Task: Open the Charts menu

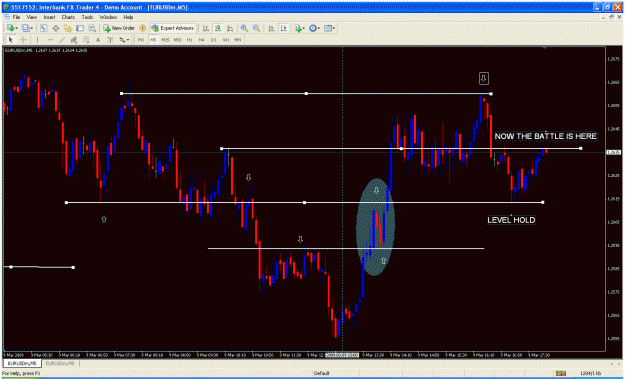Action: [68, 17]
